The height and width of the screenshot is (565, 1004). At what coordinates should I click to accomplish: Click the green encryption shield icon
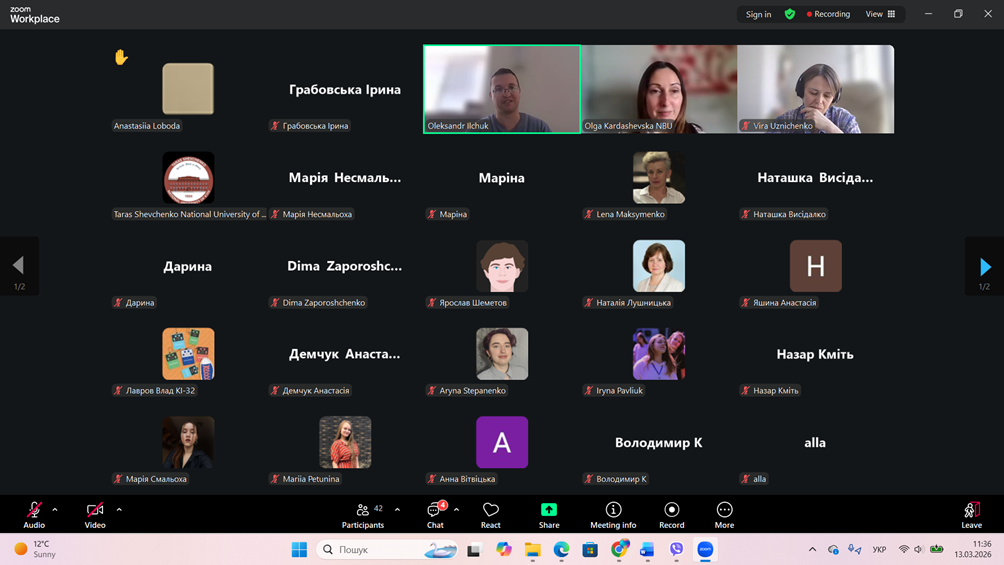pos(790,14)
